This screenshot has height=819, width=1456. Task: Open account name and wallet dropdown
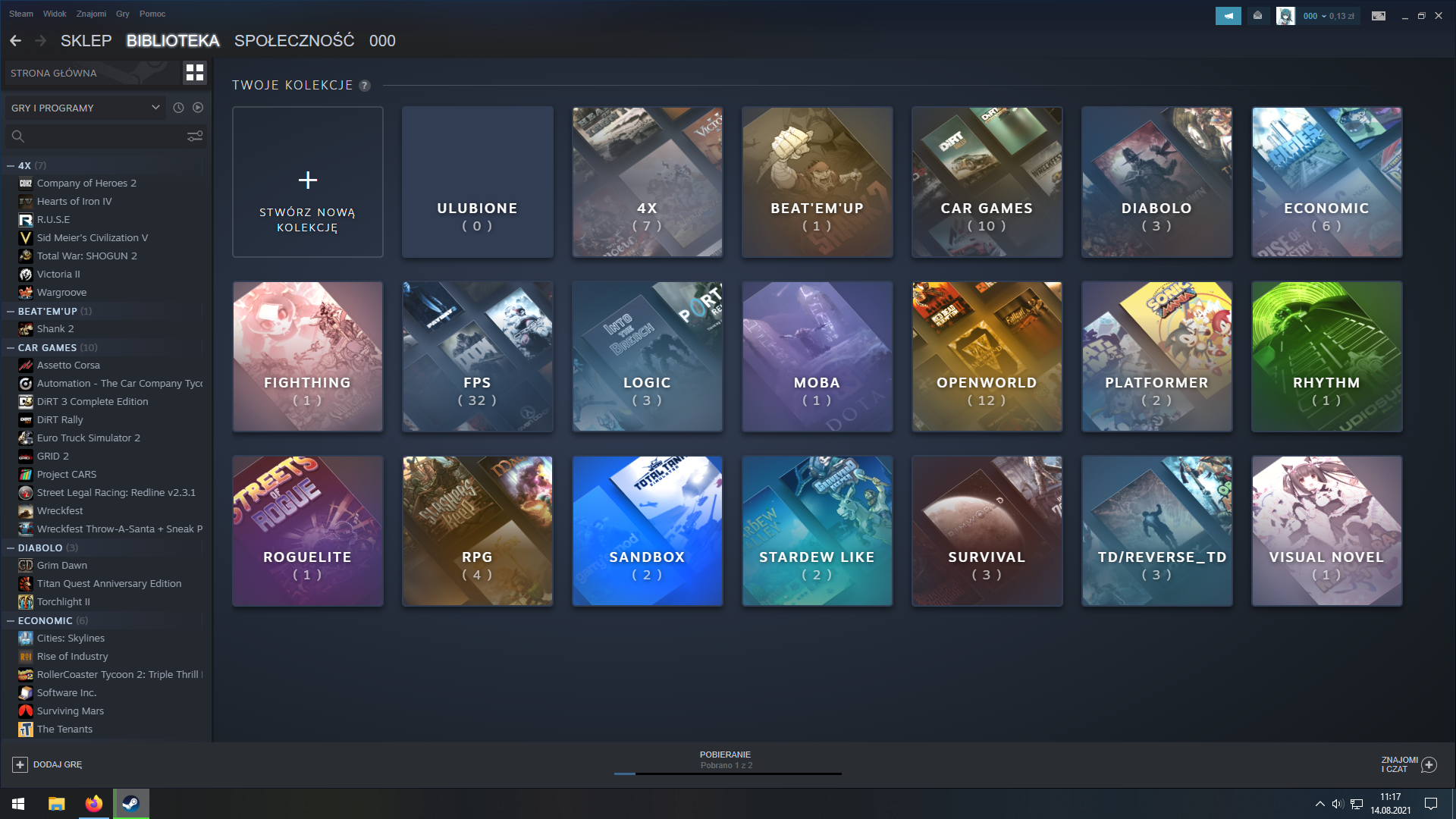pyautogui.click(x=1329, y=16)
